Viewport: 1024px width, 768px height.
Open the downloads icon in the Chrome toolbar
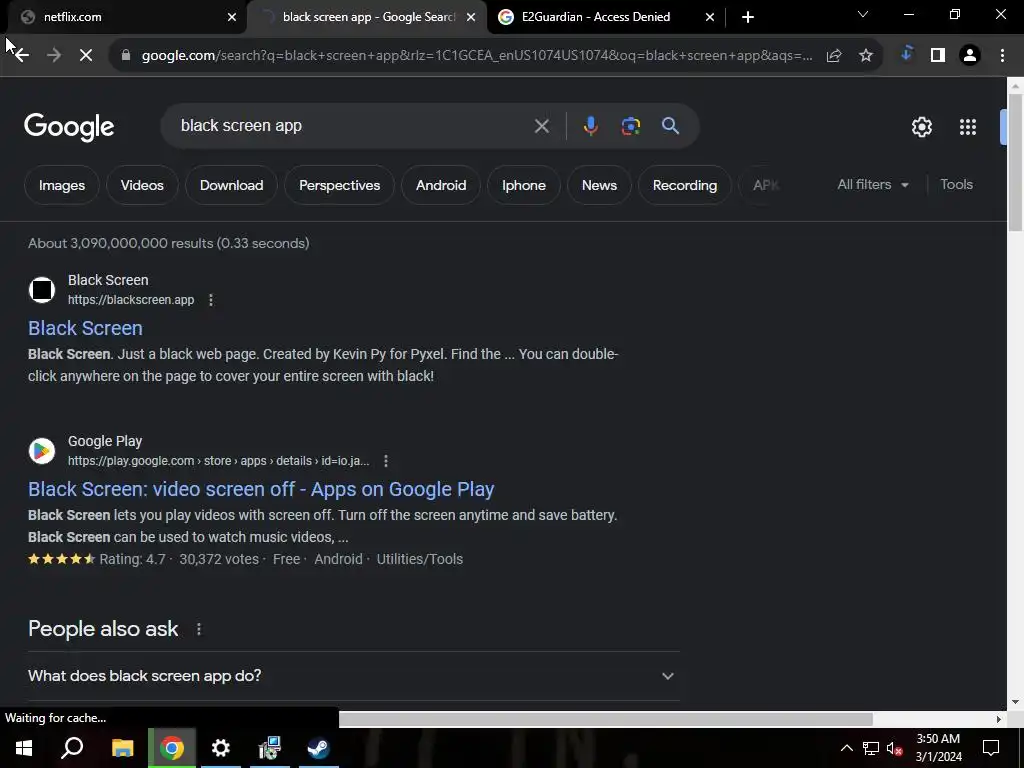point(906,55)
